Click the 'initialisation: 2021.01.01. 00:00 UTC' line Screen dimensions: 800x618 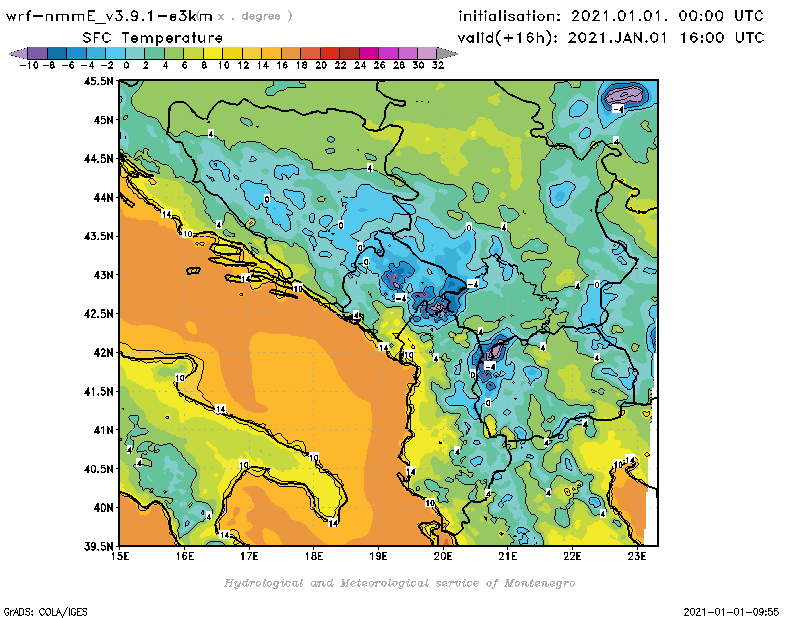coord(611,16)
